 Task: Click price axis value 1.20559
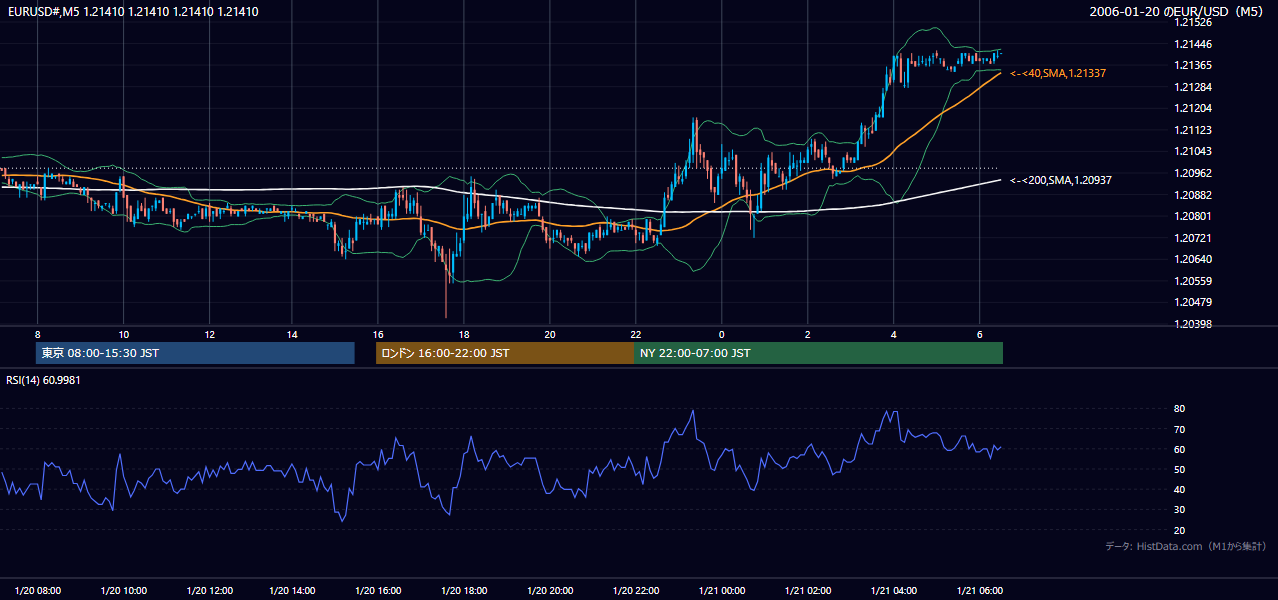tap(1194, 281)
